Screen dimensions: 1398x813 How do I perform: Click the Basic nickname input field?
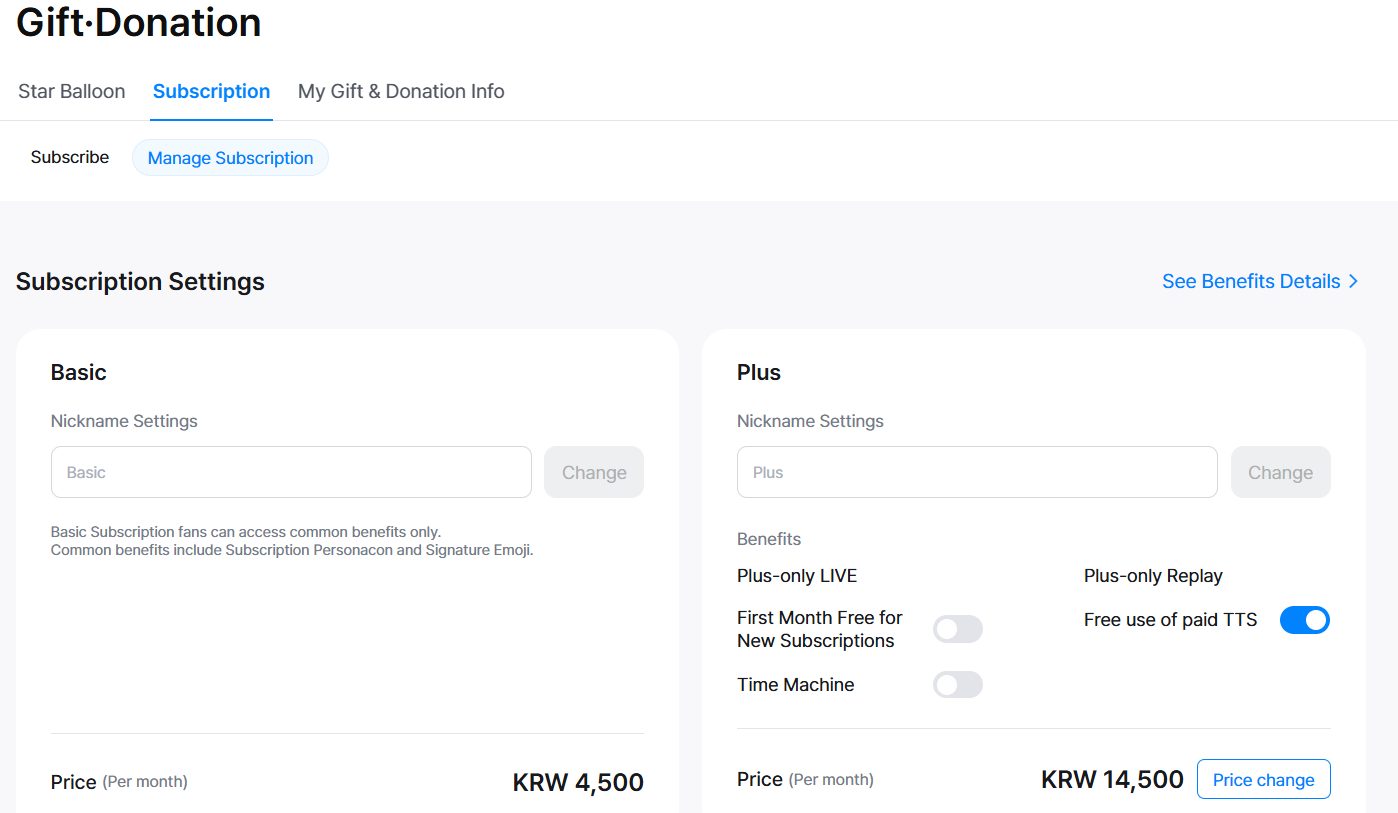coord(291,472)
